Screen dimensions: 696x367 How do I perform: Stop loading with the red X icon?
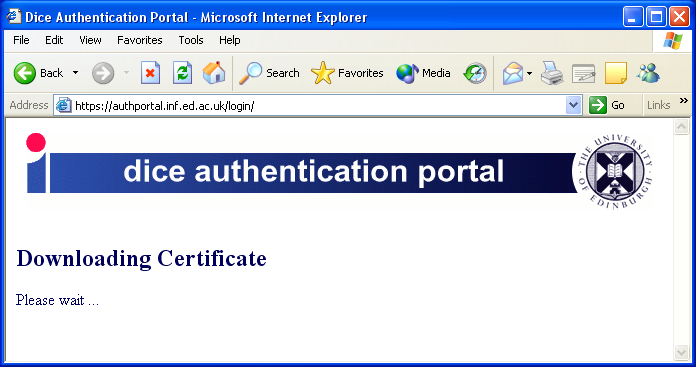click(150, 73)
